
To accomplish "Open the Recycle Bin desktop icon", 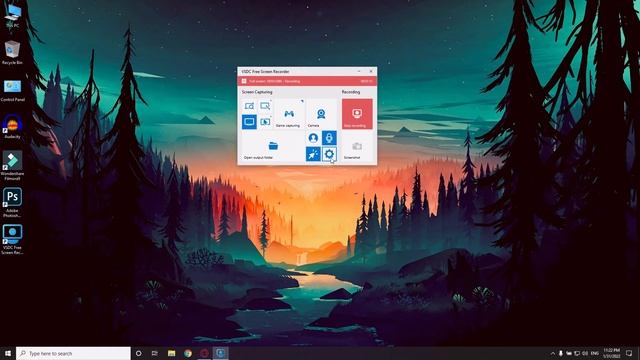I will [x=12, y=52].
